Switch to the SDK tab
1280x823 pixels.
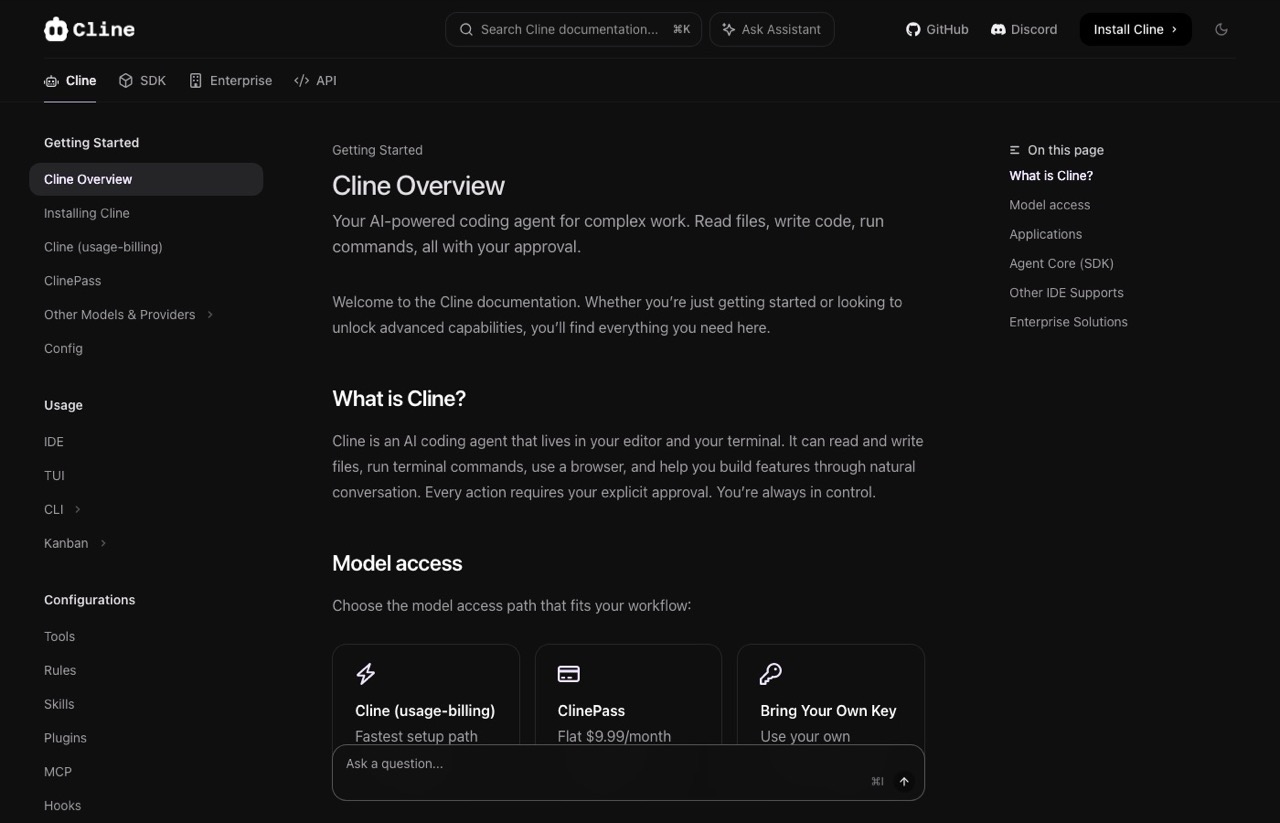[142, 81]
